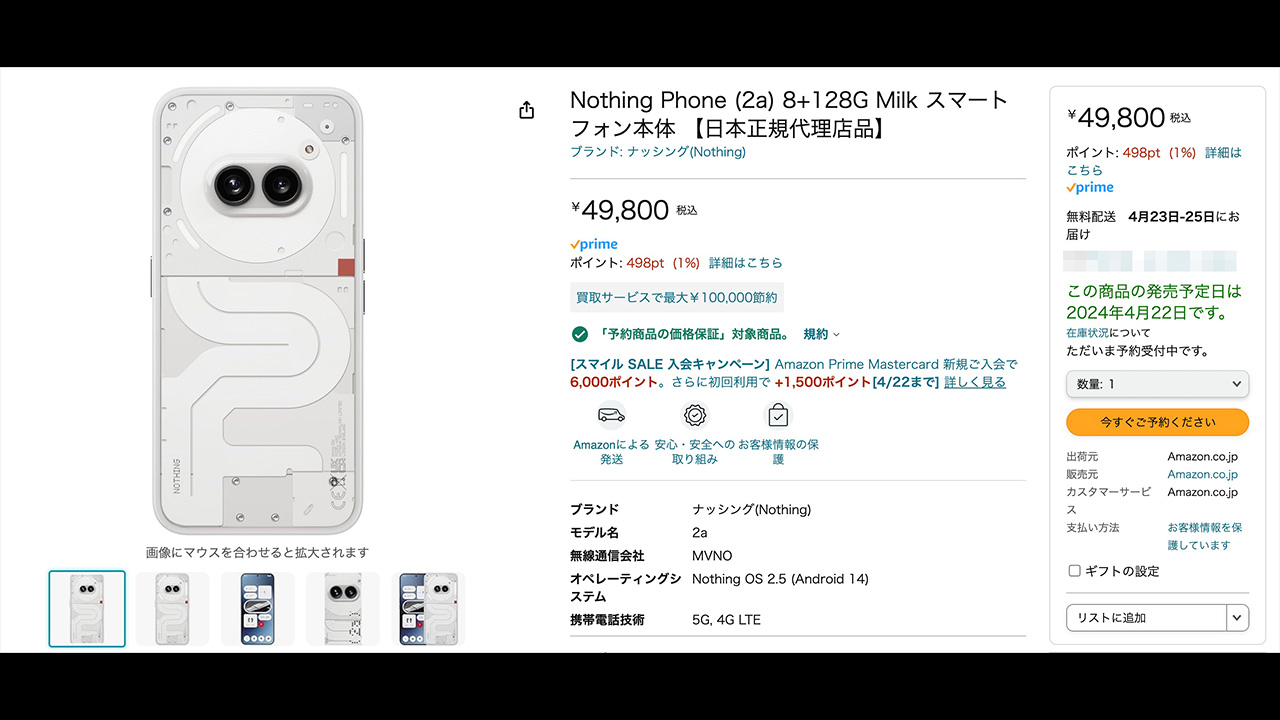Click the prime logo in buy box
The width and height of the screenshot is (1280, 720).
pyautogui.click(x=1090, y=187)
